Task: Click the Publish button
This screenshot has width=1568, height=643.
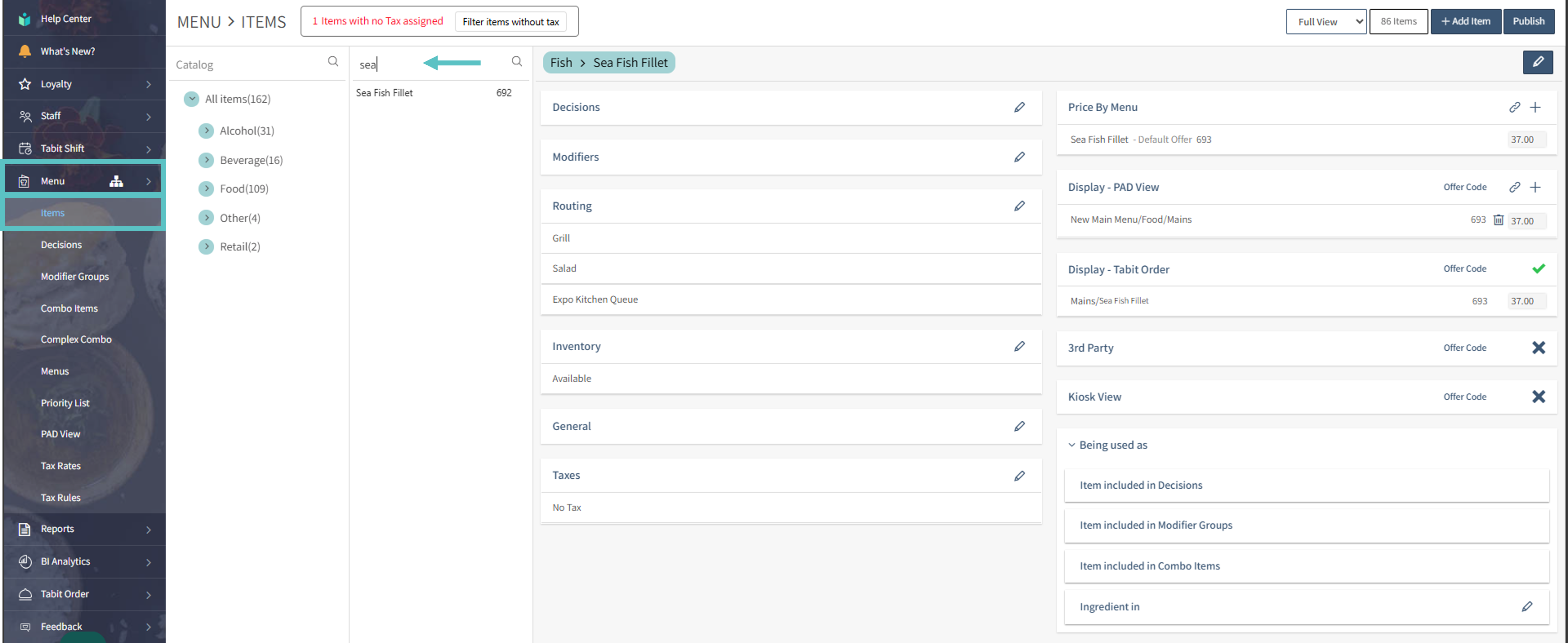Action: [1528, 21]
